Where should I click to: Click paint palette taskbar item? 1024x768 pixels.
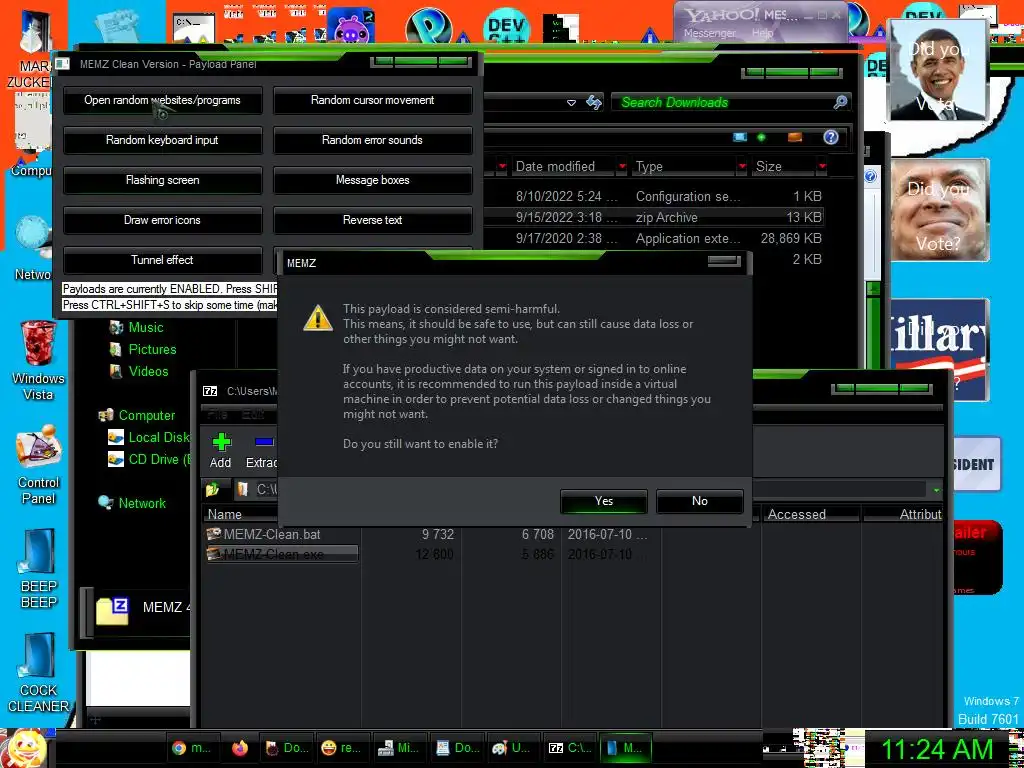514,748
